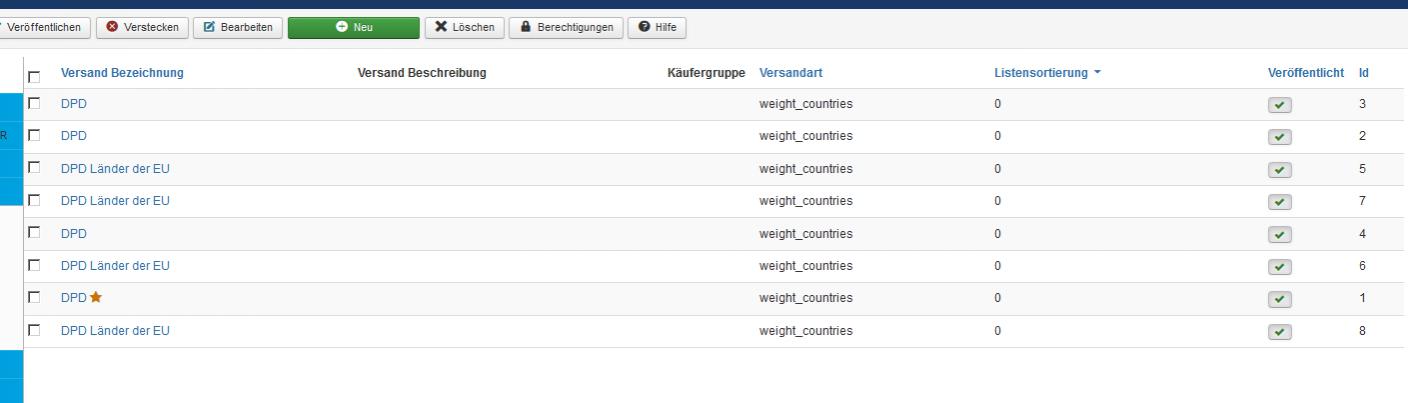The height and width of the screenshot is (403, 1408).
Task: Sort by Listensortierung column arrow
Action: (1097, 73)
